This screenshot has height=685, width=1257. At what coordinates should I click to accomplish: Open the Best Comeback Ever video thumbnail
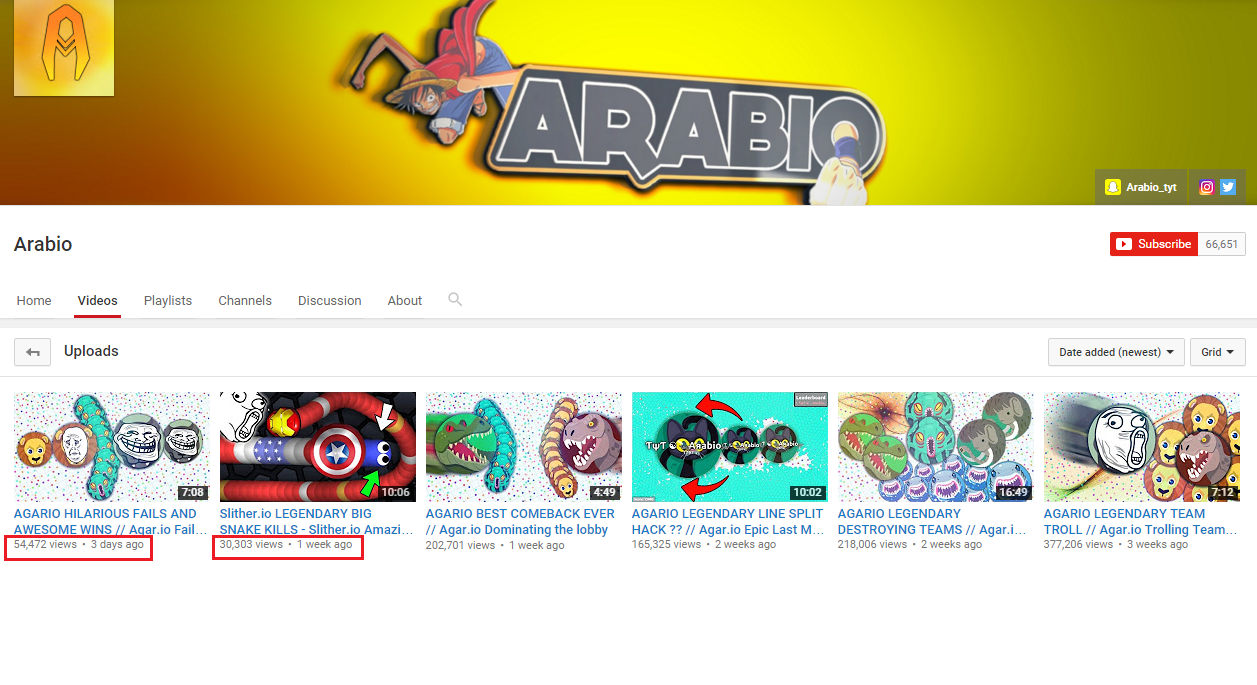[x=524, y=447]
